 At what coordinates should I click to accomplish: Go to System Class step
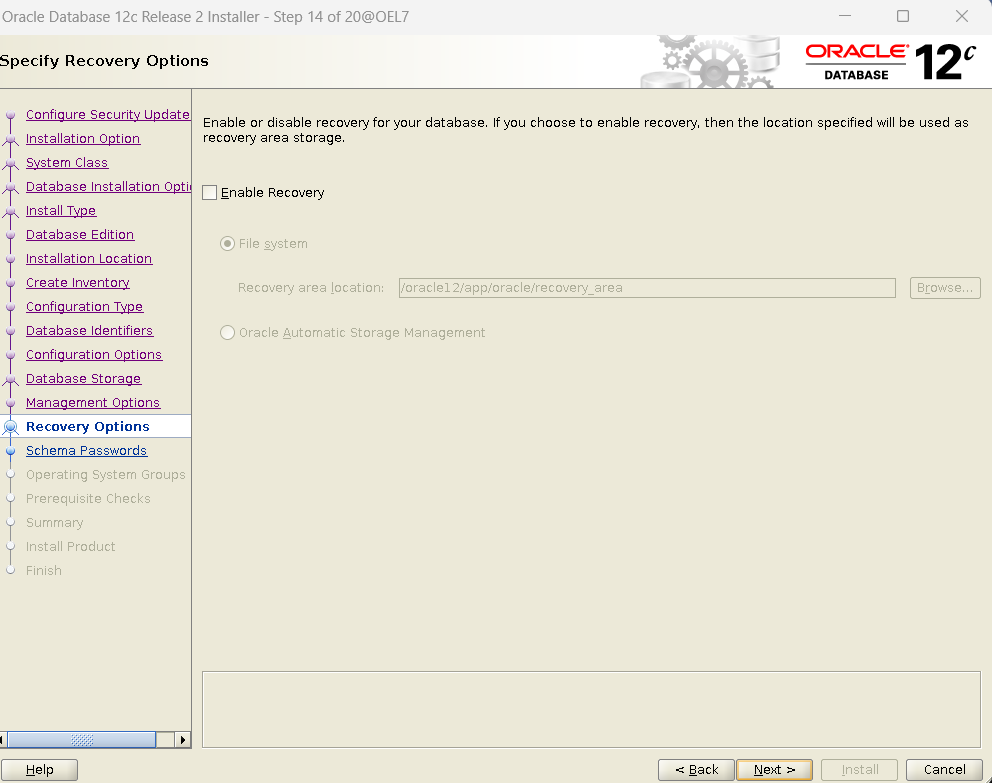67,163
